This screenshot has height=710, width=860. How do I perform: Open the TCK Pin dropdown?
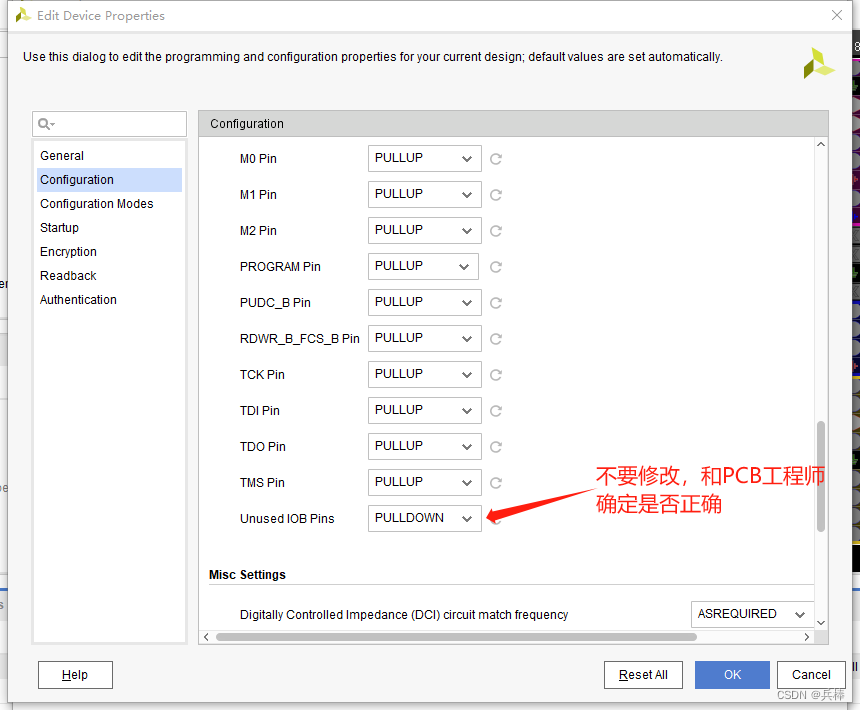click(425, 374)
